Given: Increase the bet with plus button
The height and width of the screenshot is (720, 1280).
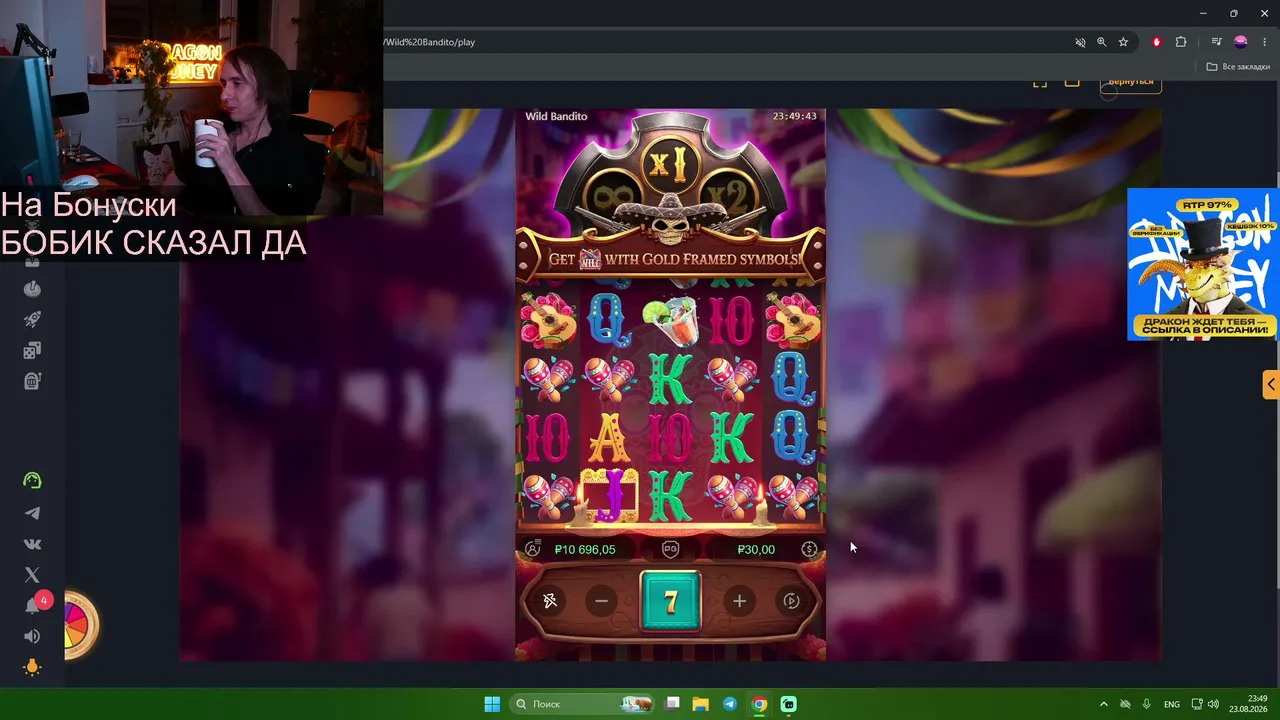Looking at the screenshot, I should pyautogui.click(x=739, y=601).
